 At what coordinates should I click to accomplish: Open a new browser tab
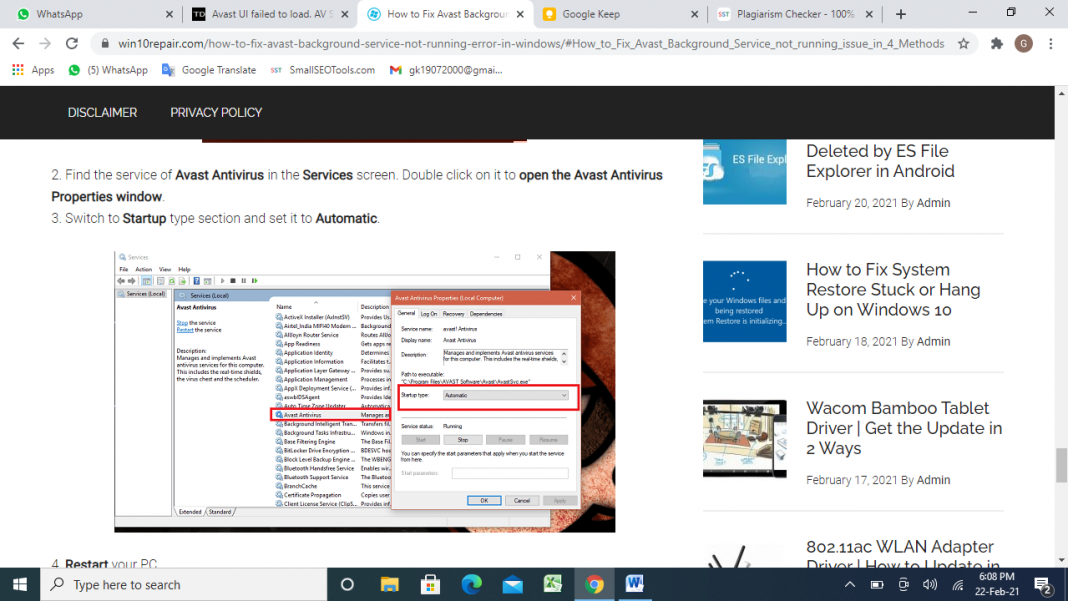[900, 14]
